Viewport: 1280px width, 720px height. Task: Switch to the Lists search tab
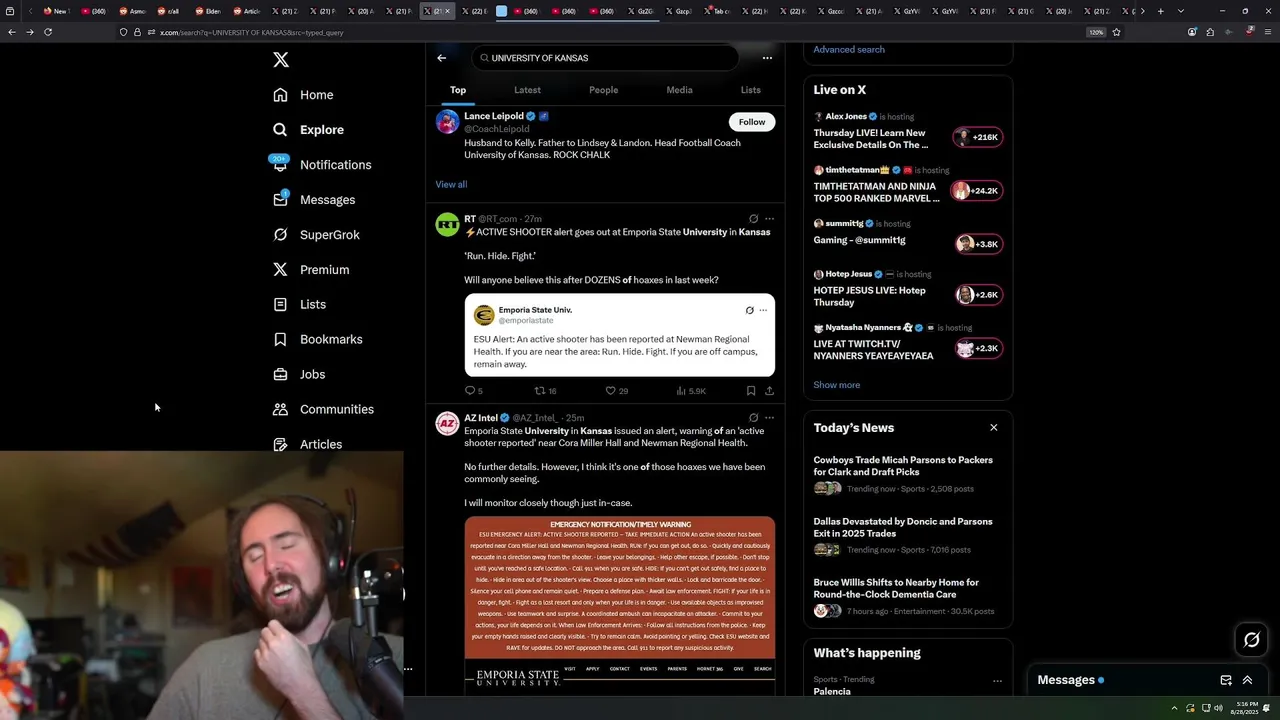[750, 90]
